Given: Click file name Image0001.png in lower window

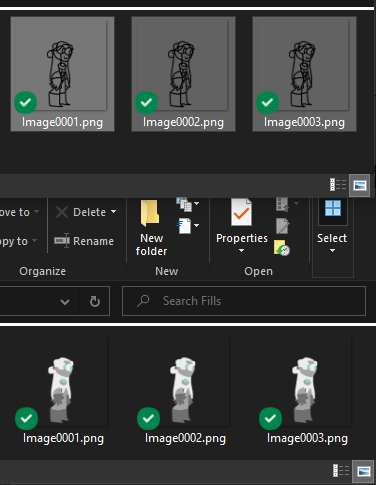Looking at the screenshot, I should point(63,439).
